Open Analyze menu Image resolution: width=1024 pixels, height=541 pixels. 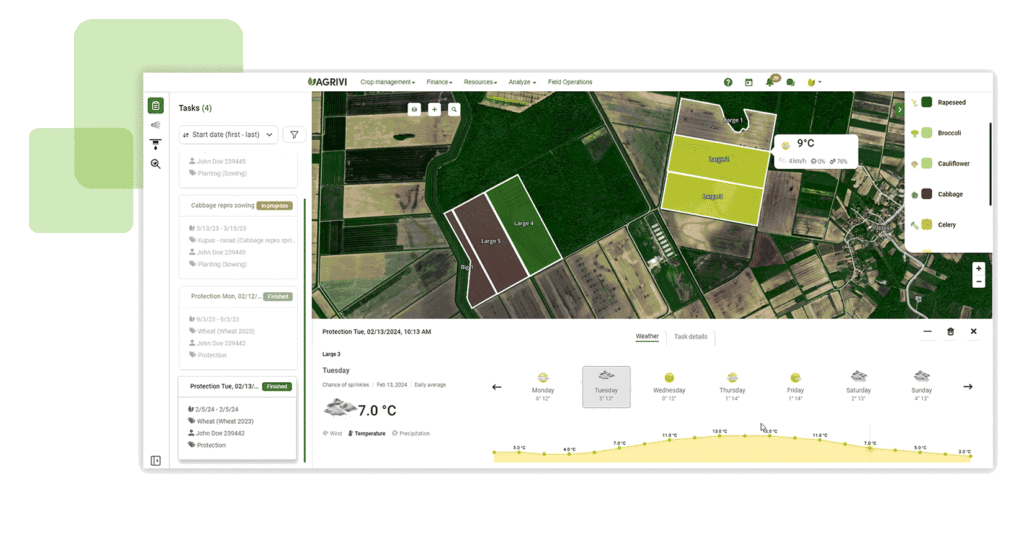tap(522, 82)
